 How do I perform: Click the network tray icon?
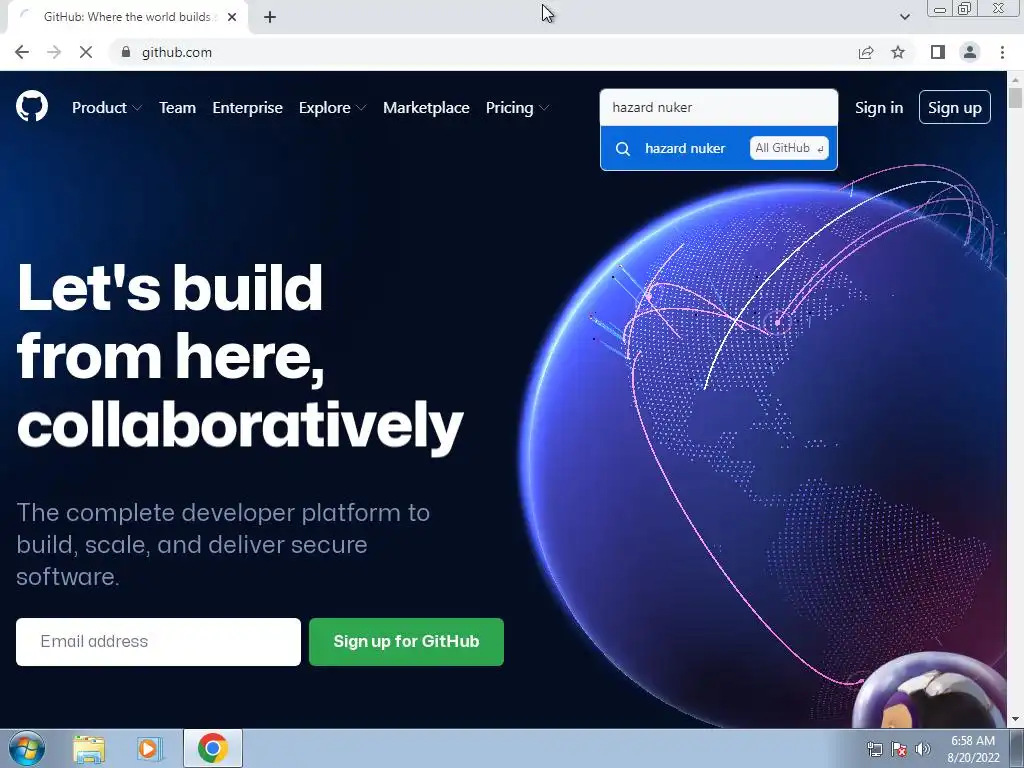click(874, 749)
